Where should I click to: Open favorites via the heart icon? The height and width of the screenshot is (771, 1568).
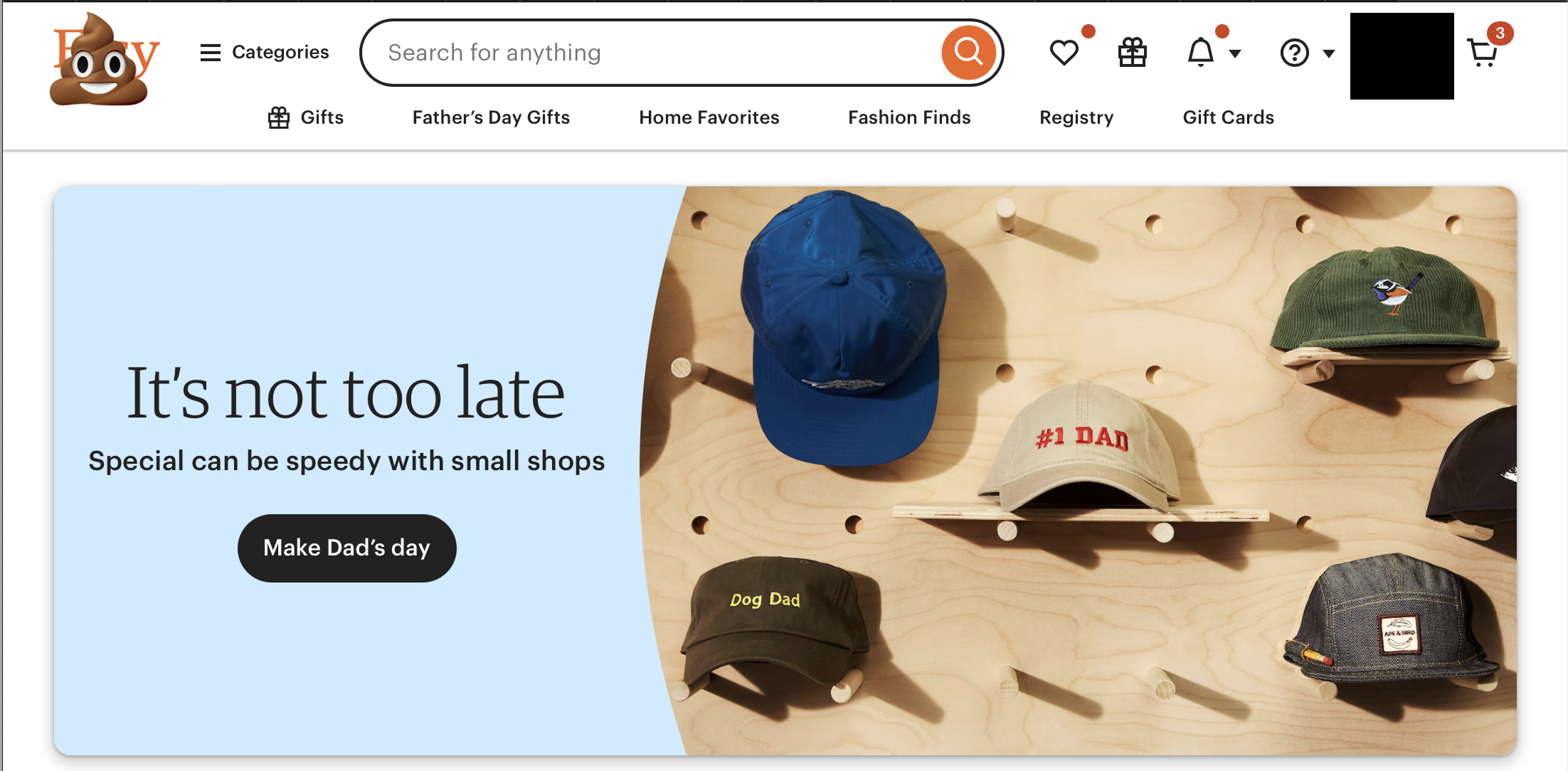click(x=1064, y=53)
